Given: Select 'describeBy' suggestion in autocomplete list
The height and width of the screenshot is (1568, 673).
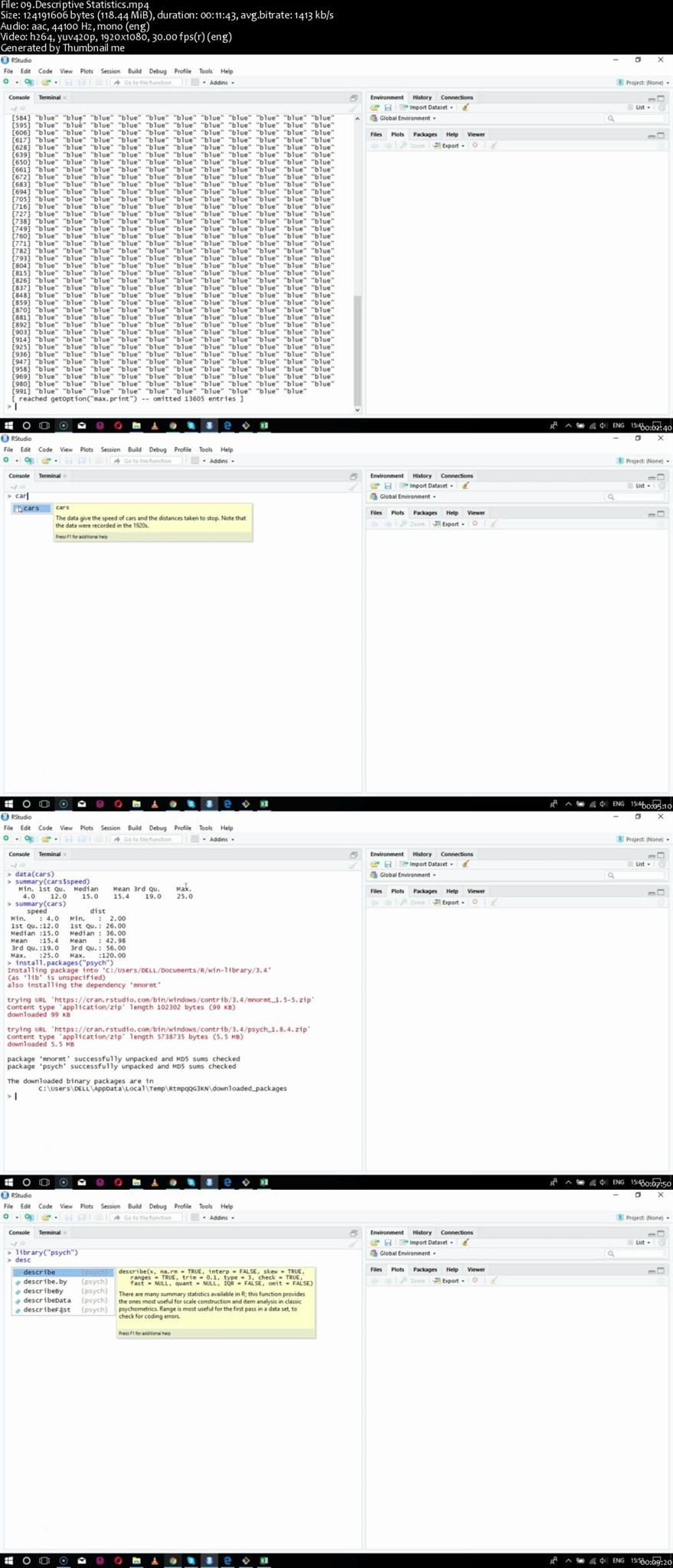Looking at the screenshot, I should coord(63,1291).
